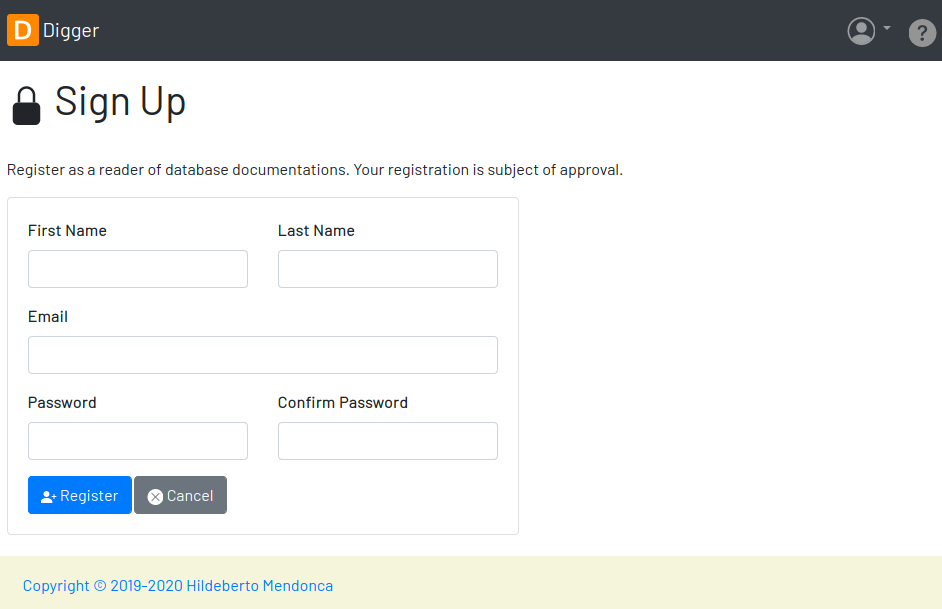Open the Copyright Hildeberto Mendonca footer link

click(178, 586)
